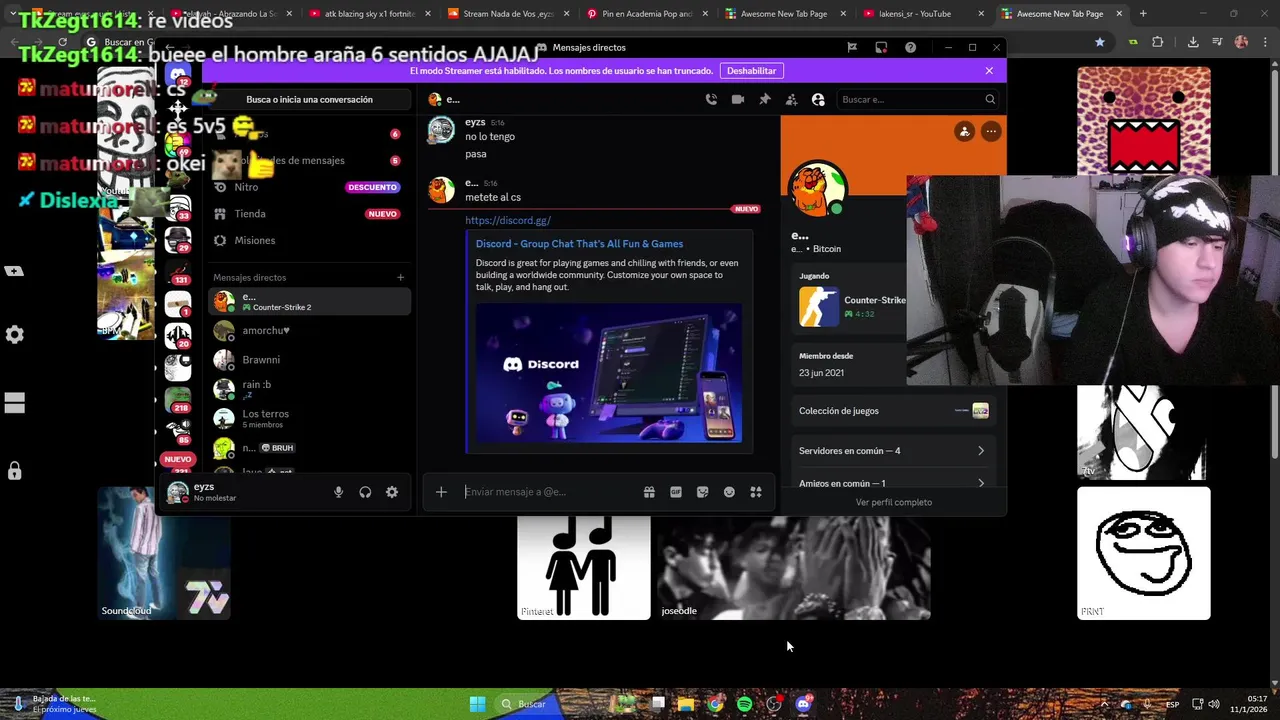Open the Los terros group chat
This screenshot has height=720, width=1280.
[x=310, y=418]
